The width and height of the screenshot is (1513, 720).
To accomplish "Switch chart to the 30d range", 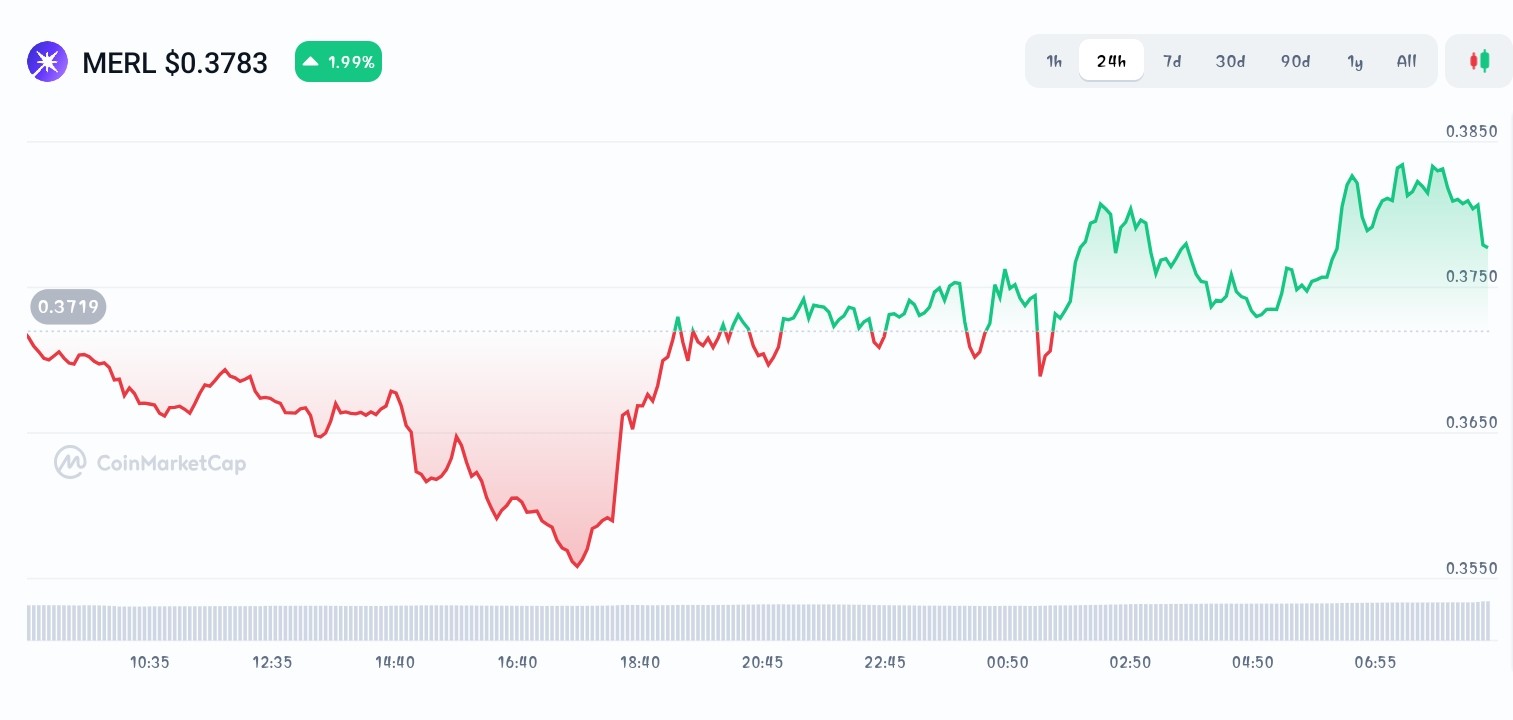I will (x=1230, y=61).
